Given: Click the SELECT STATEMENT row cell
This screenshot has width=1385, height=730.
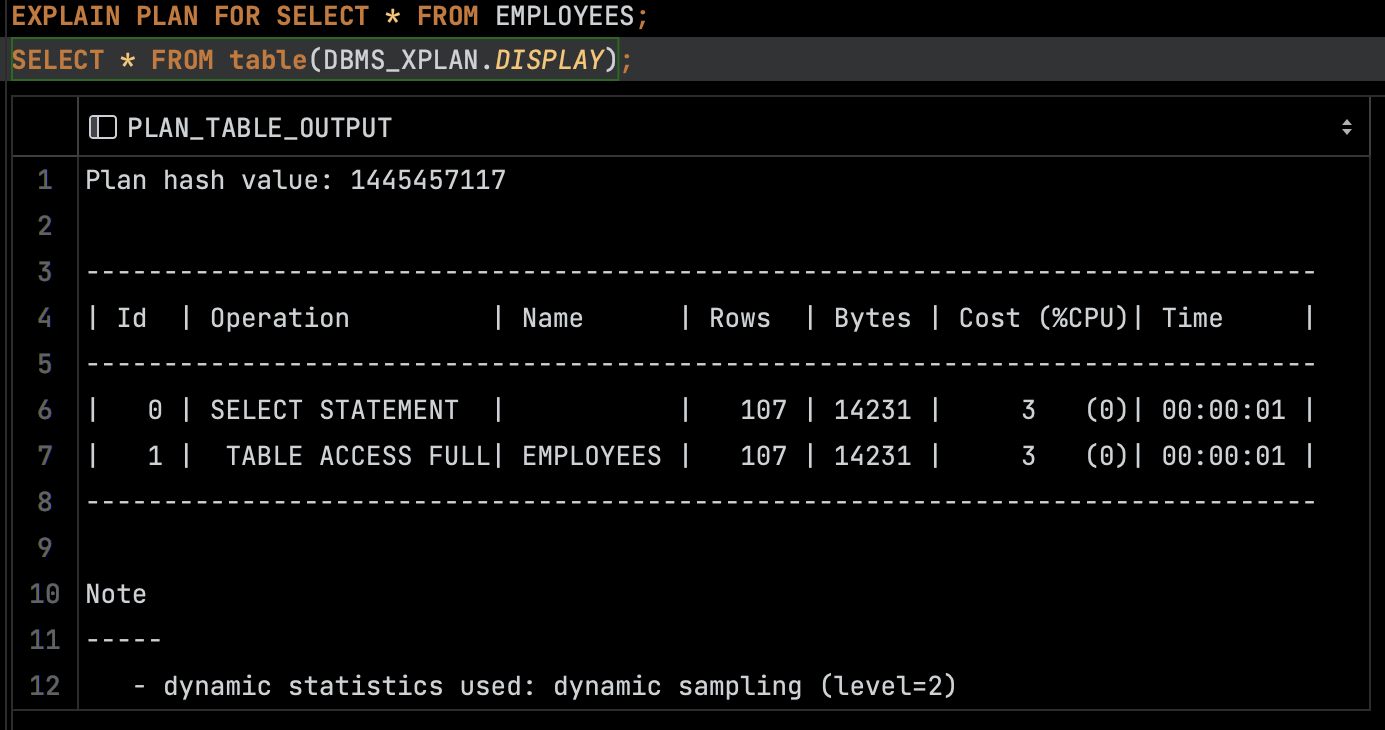Looking at the screenshot, I should coord(723,410).
